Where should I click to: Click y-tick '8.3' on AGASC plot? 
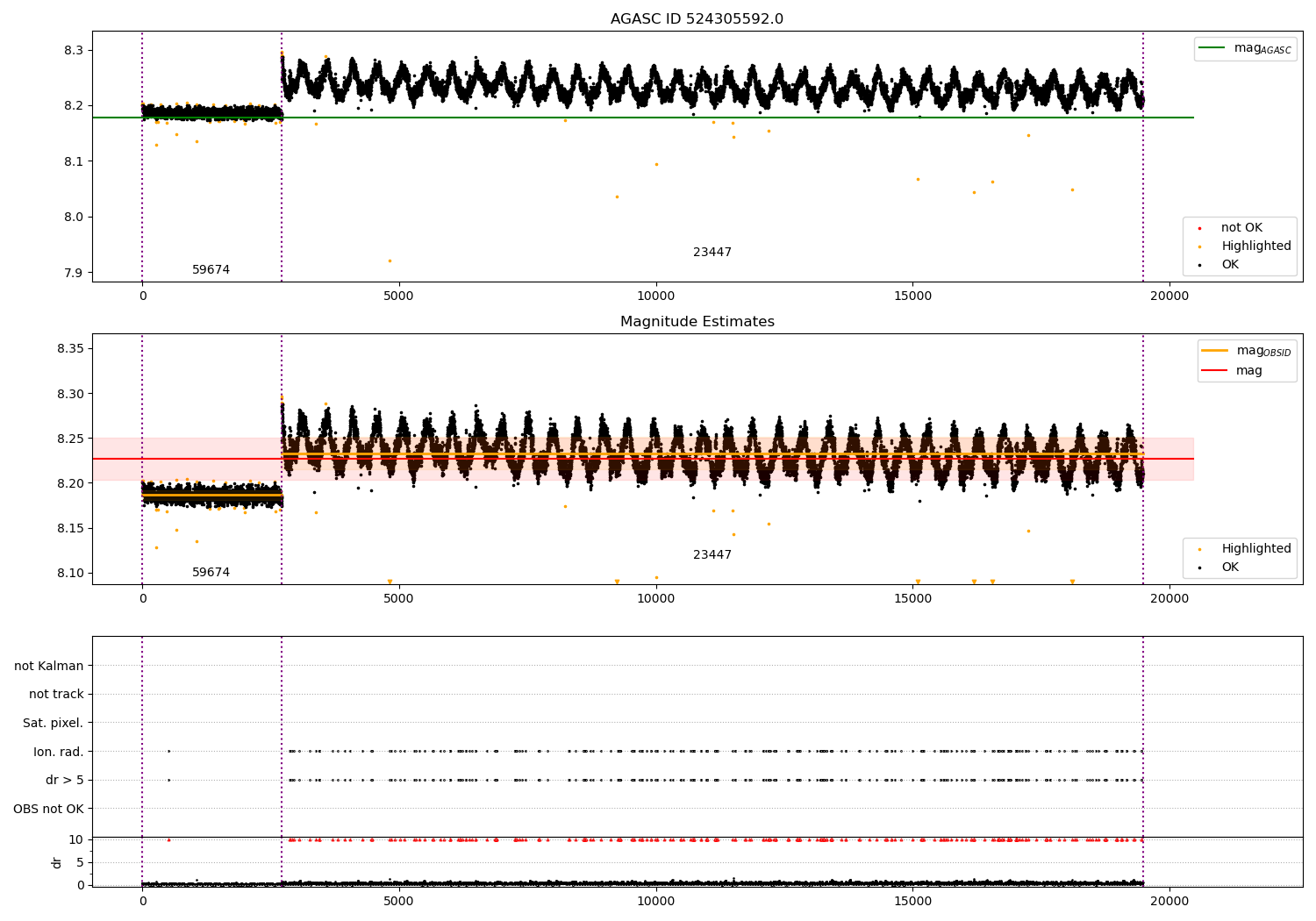click(x=74, y=51)
